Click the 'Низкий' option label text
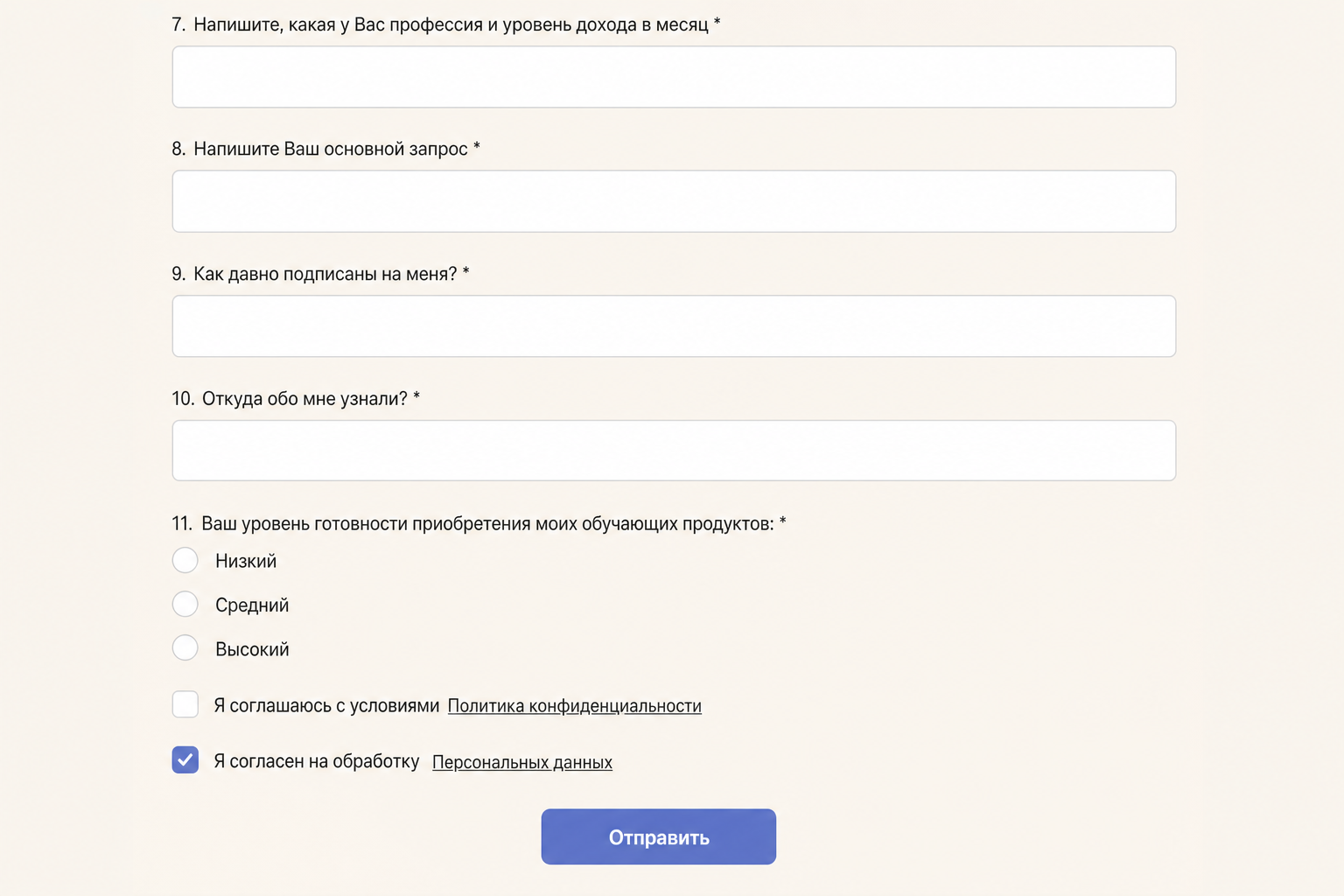Viewport: 1344px width, 896px height. pos(246,561)
